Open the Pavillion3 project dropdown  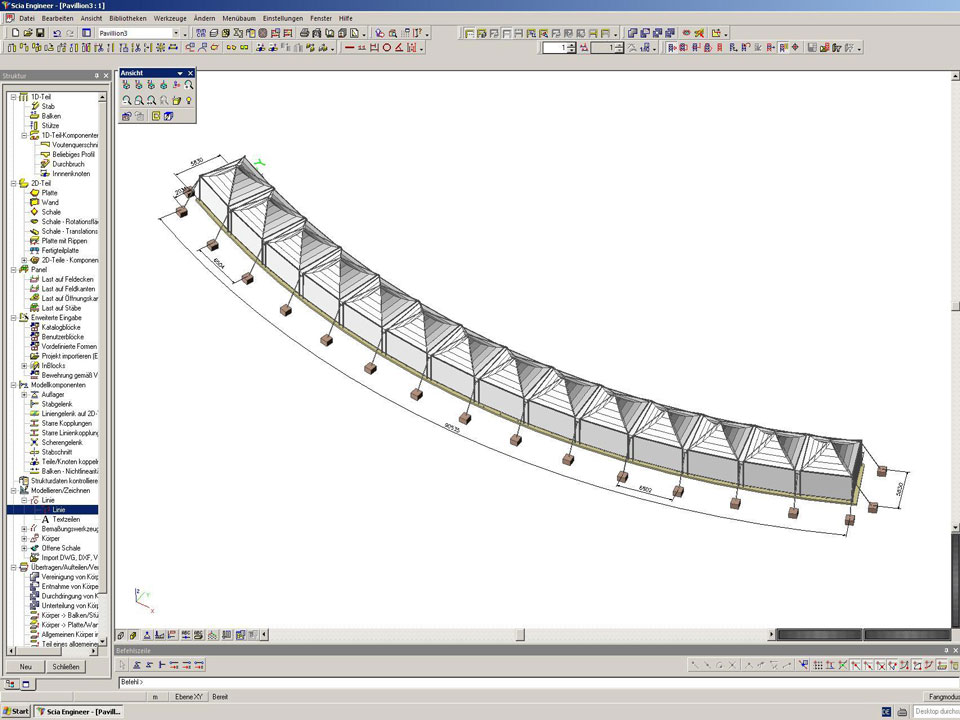point(176,33)
